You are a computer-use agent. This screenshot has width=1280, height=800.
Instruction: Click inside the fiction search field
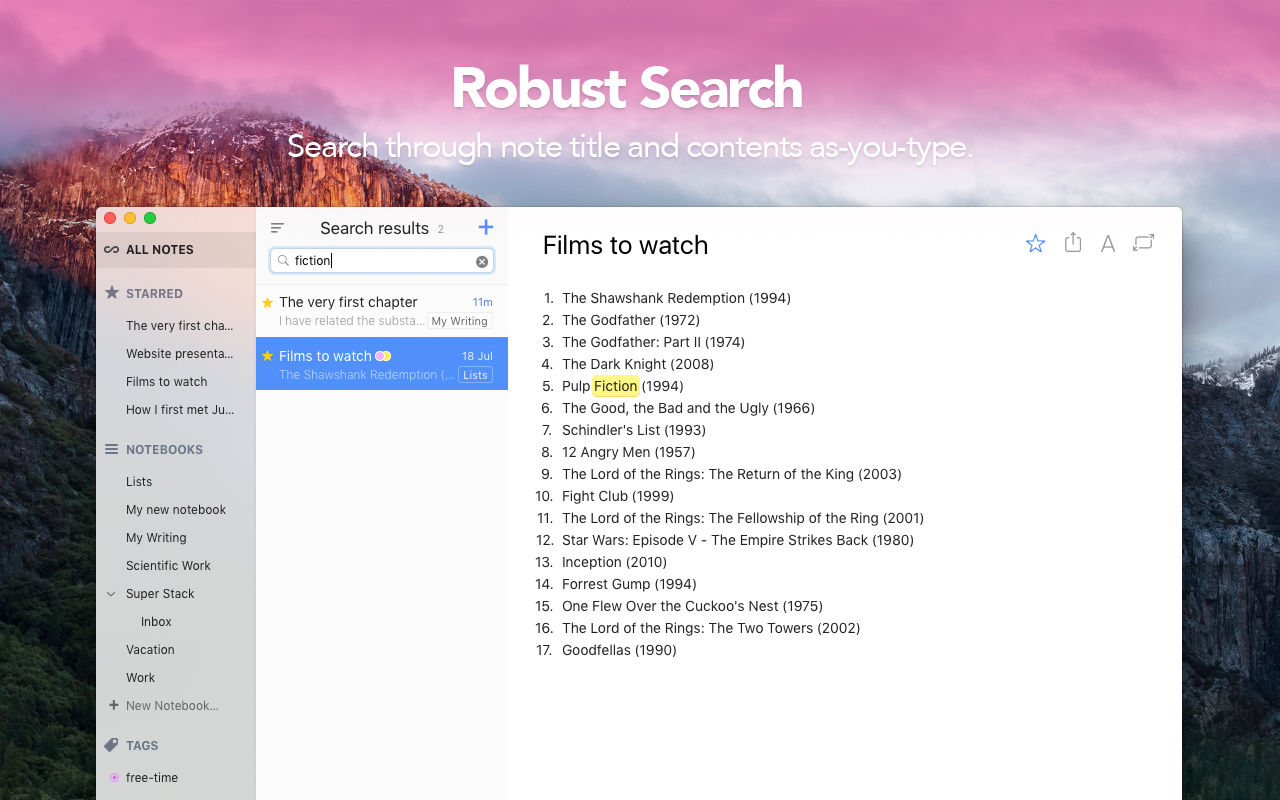382,261
